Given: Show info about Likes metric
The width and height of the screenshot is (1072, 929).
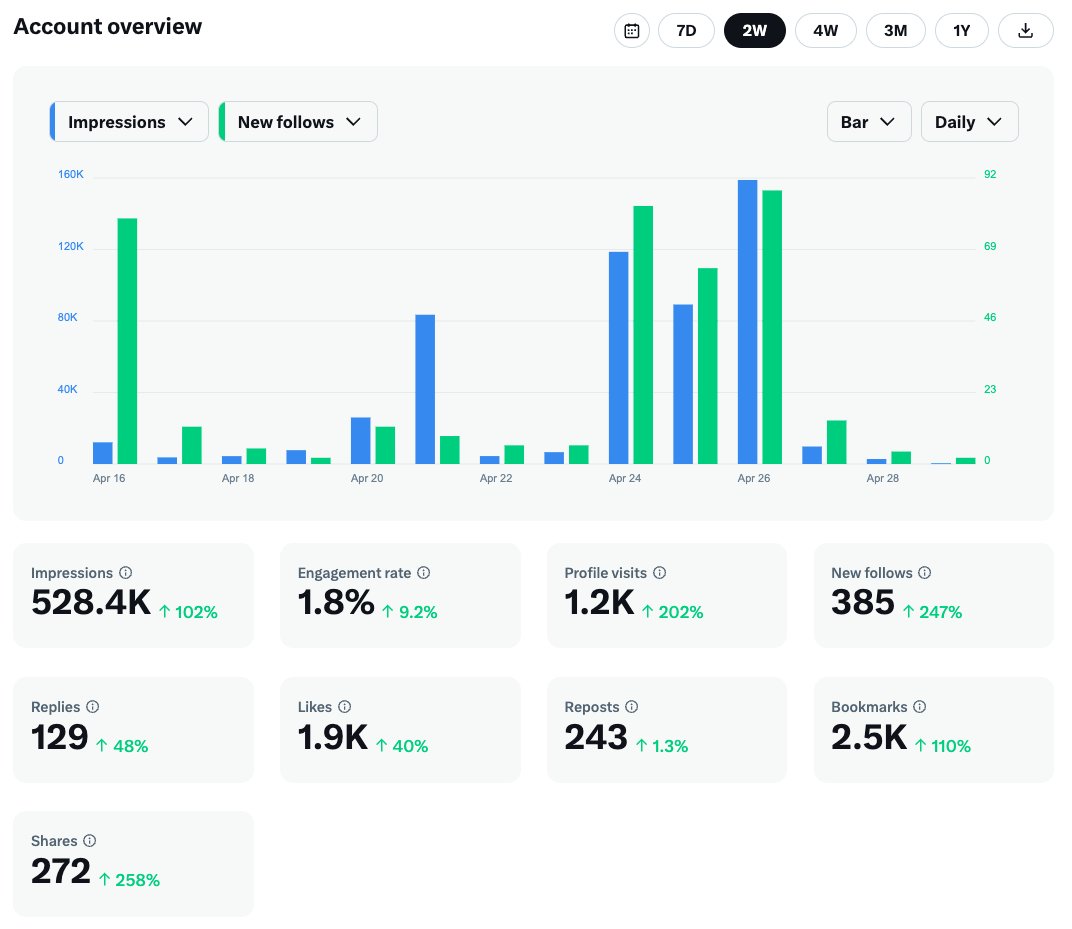Looking at the screenshot, I should click(x=345, y=706).
